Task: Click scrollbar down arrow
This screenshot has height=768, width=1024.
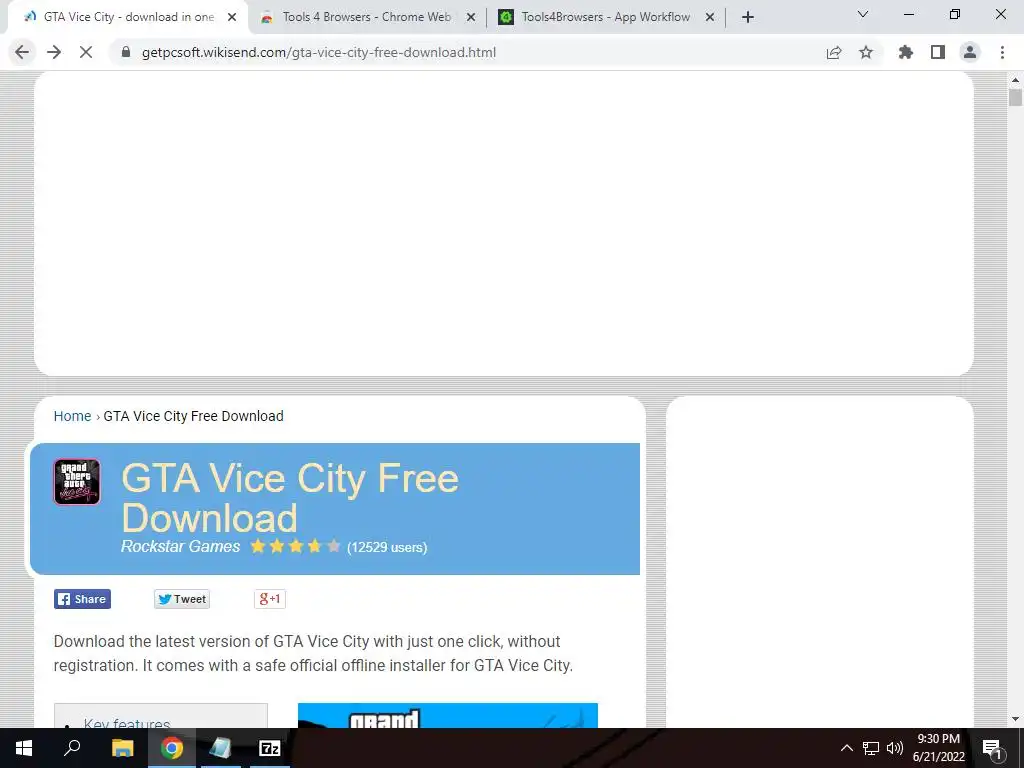Action: point(1015,719)
